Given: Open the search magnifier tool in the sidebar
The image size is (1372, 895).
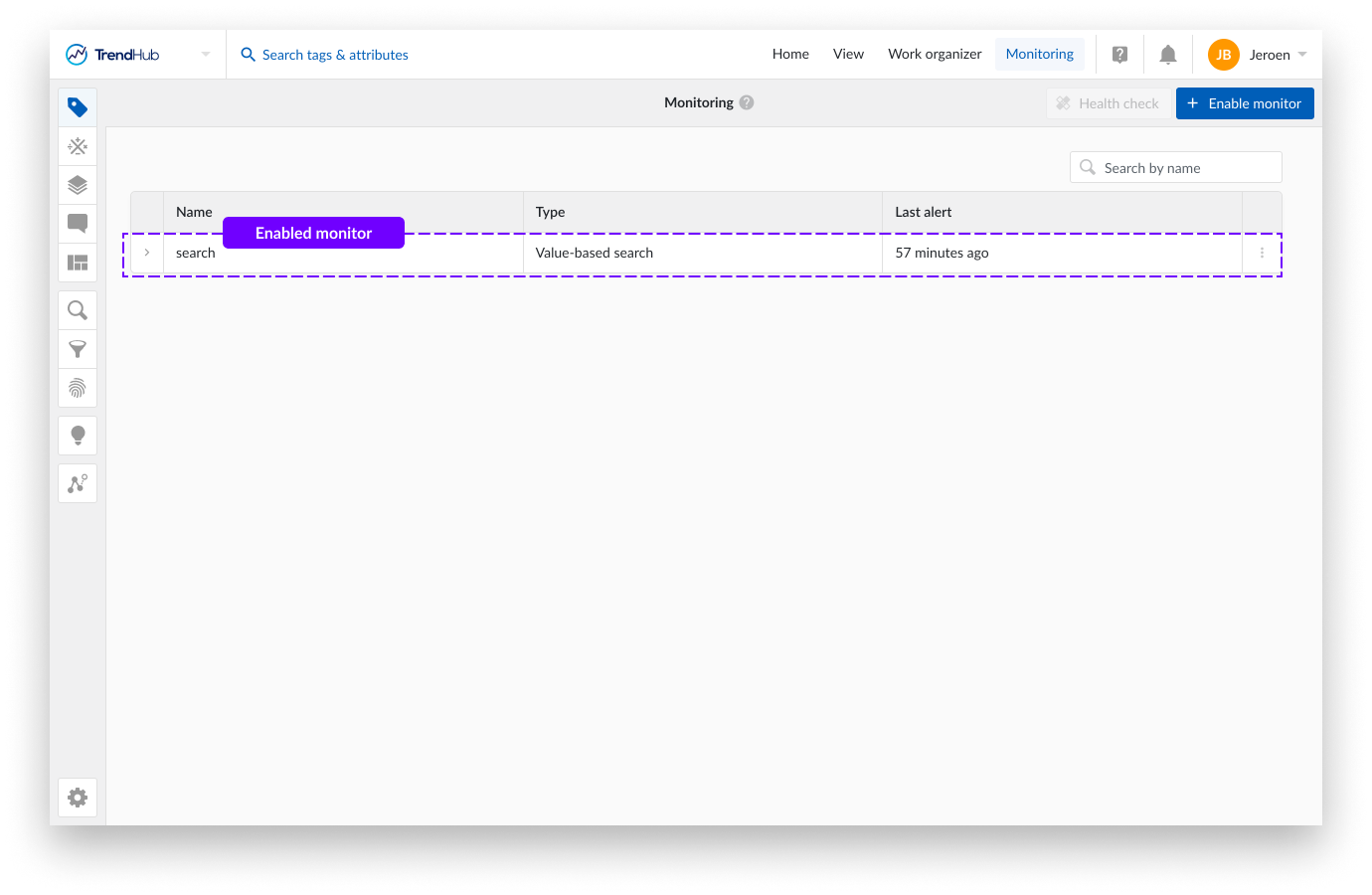Looking at the screenshot, I should (78, 309).
